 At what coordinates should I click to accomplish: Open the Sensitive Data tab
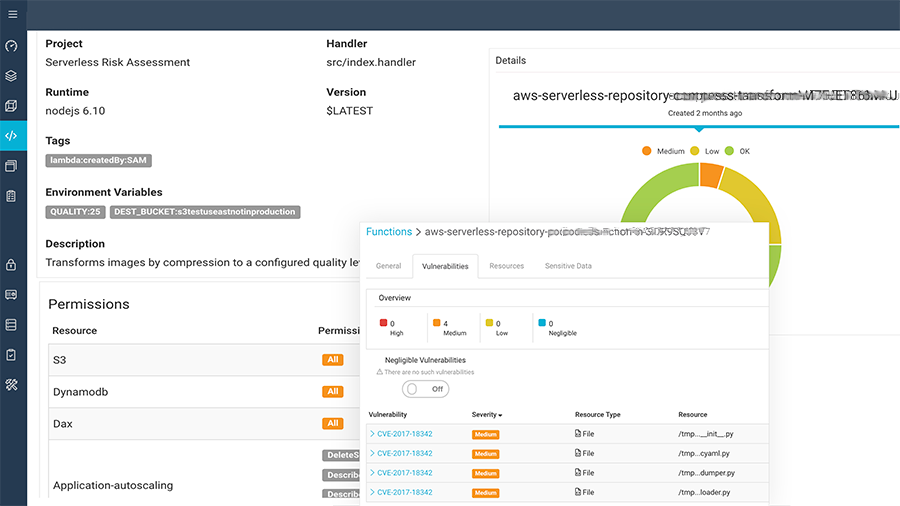coord(568,266)
